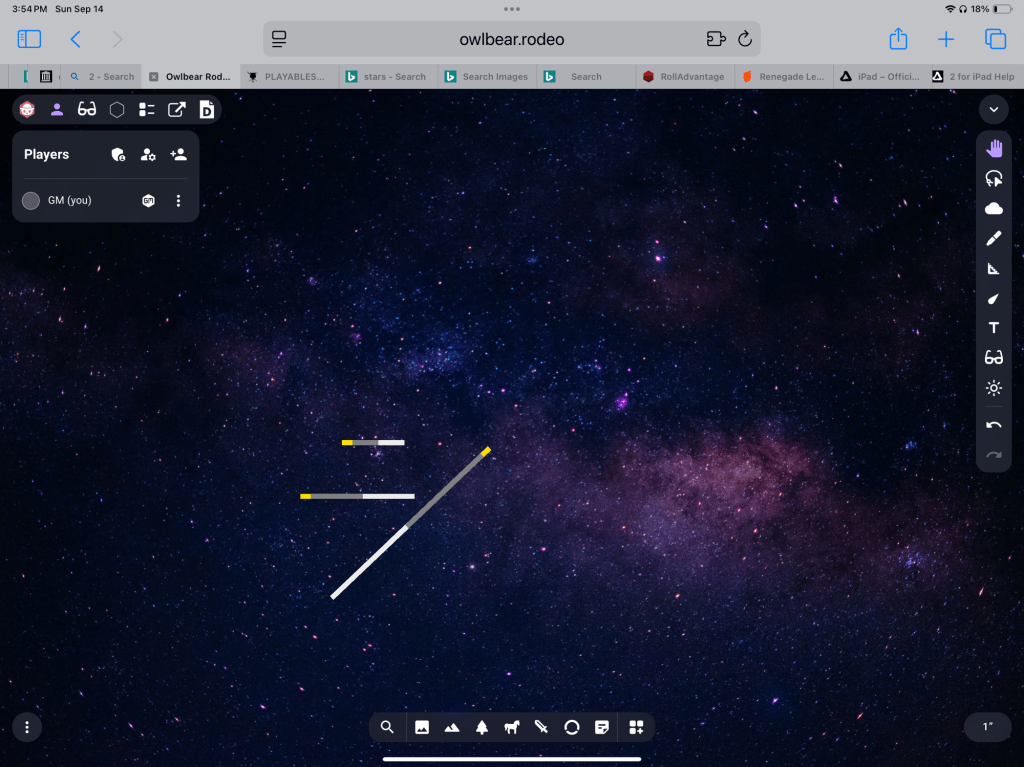The width and height of the screenshot is (1024, 767).
Task: Select the Text tool
Action: click(993, 328)
